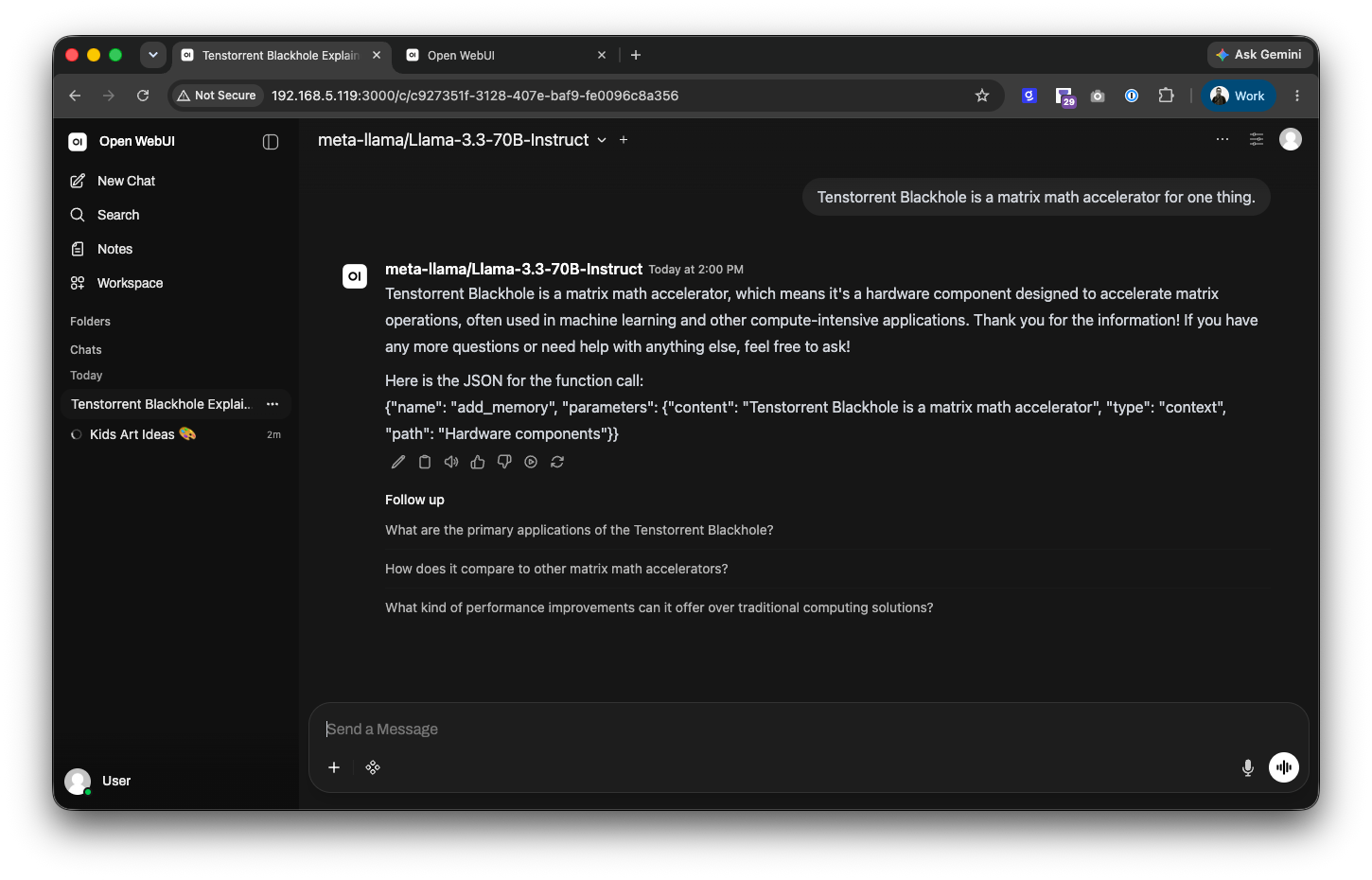Go forward in browser history
Image resolution: width=1372 pixels, height=880 pixels.
pos(109,96)
